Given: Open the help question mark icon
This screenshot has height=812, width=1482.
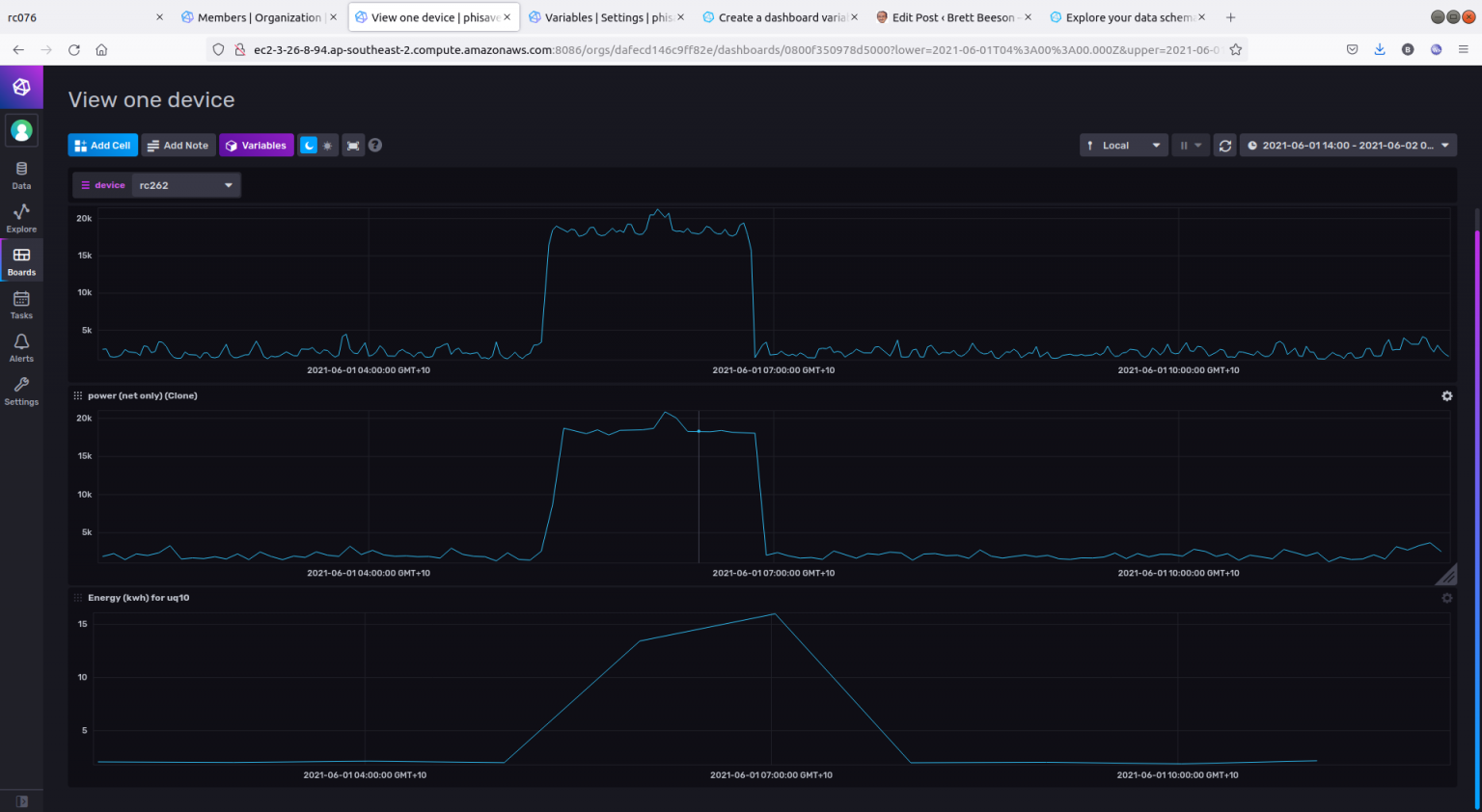Looking at the screenshot, I should pyautogui.click(x=374, y=145).
